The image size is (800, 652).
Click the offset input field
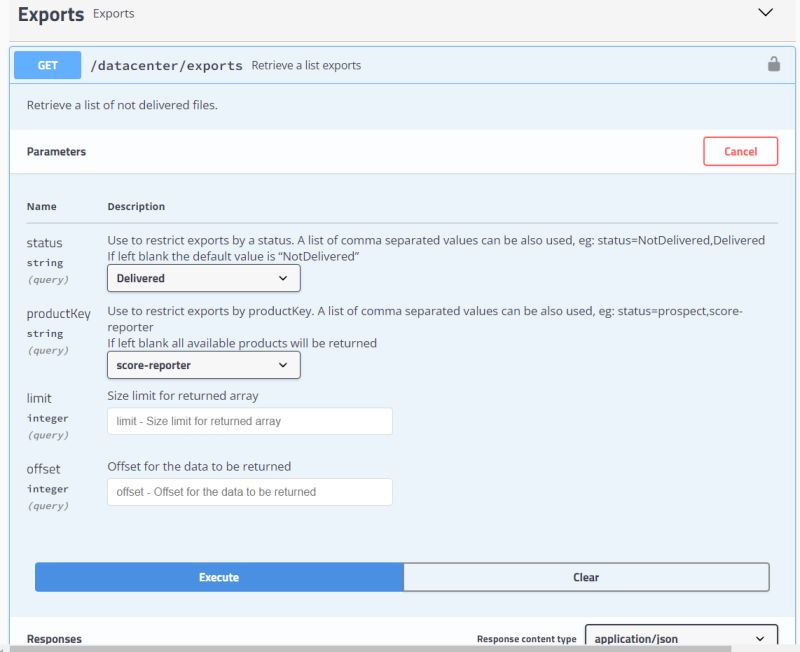click(x=250, y=492)
